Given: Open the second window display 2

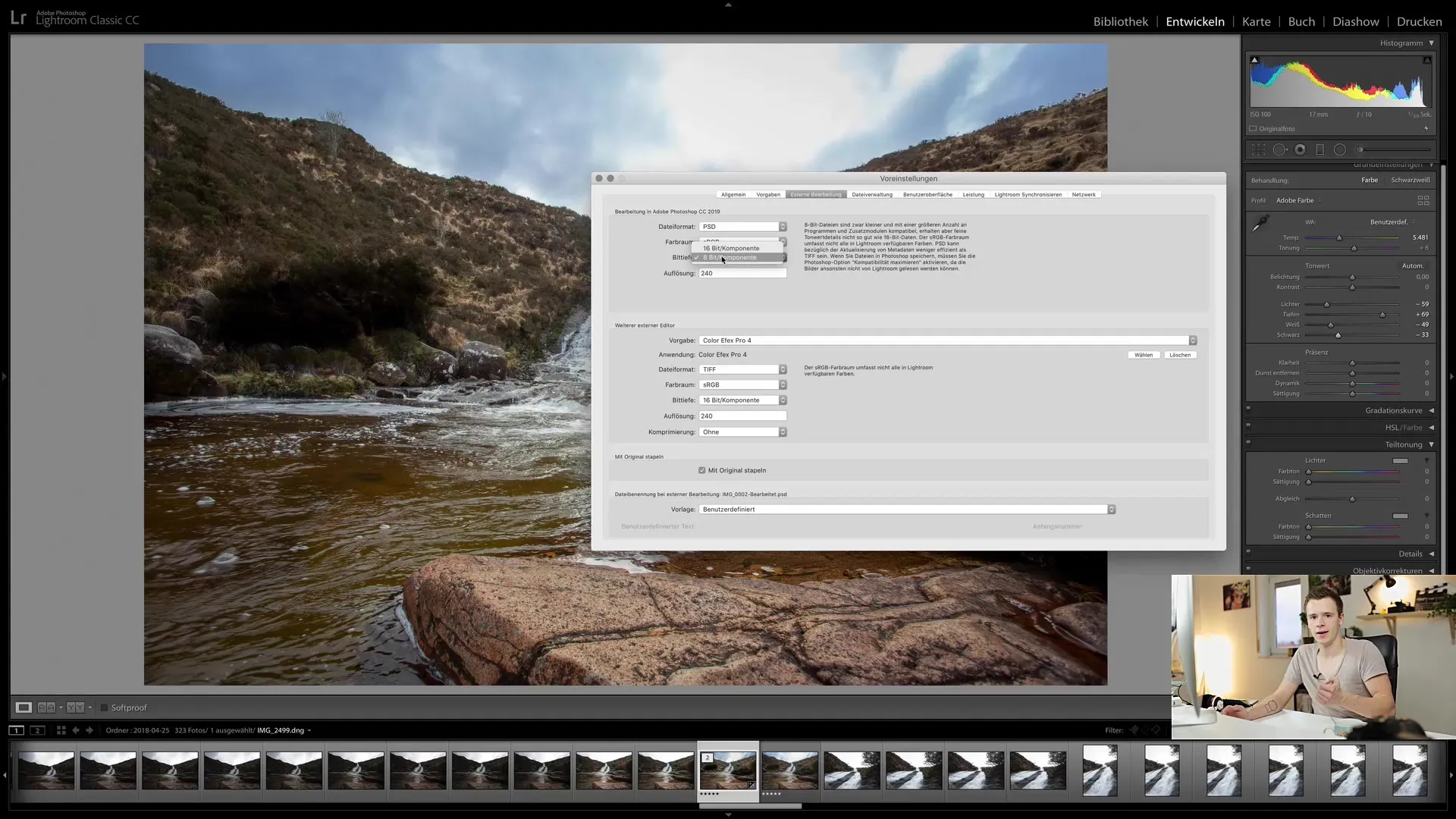Looking at the screenshot, I should pyautogui.click(x=37, y=730).
